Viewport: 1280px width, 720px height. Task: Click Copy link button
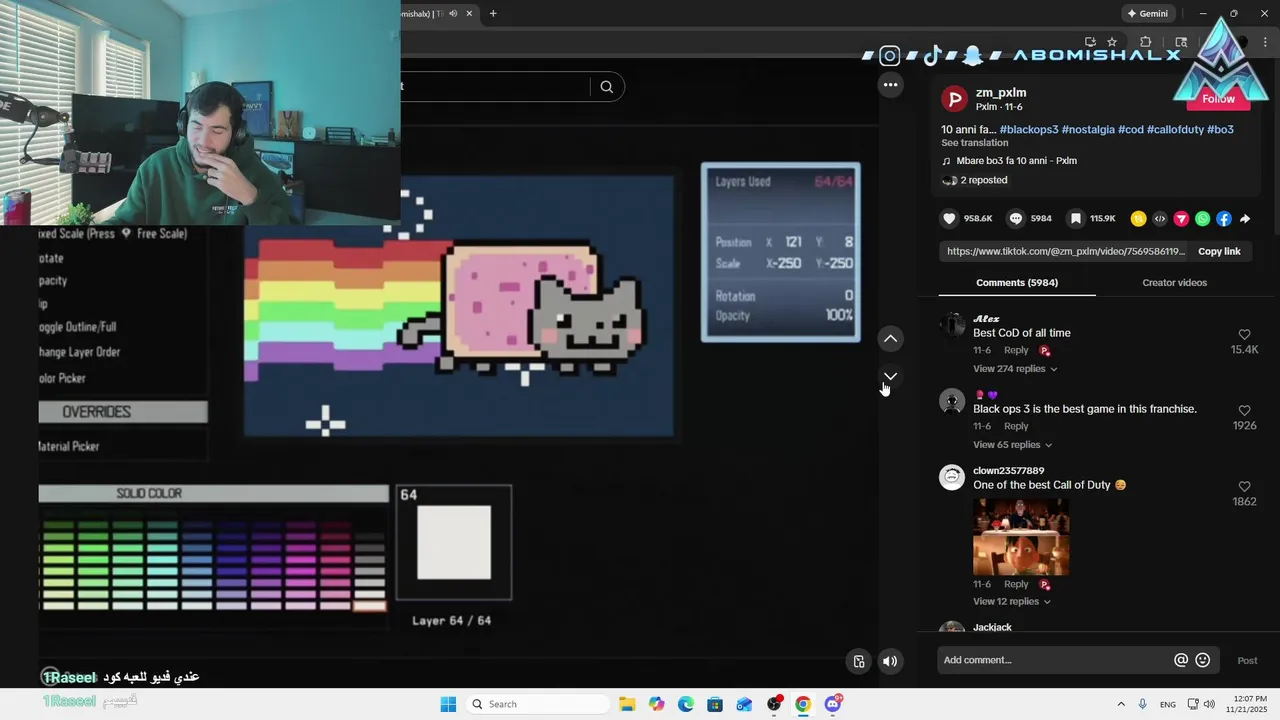[x=1219, y=252]
